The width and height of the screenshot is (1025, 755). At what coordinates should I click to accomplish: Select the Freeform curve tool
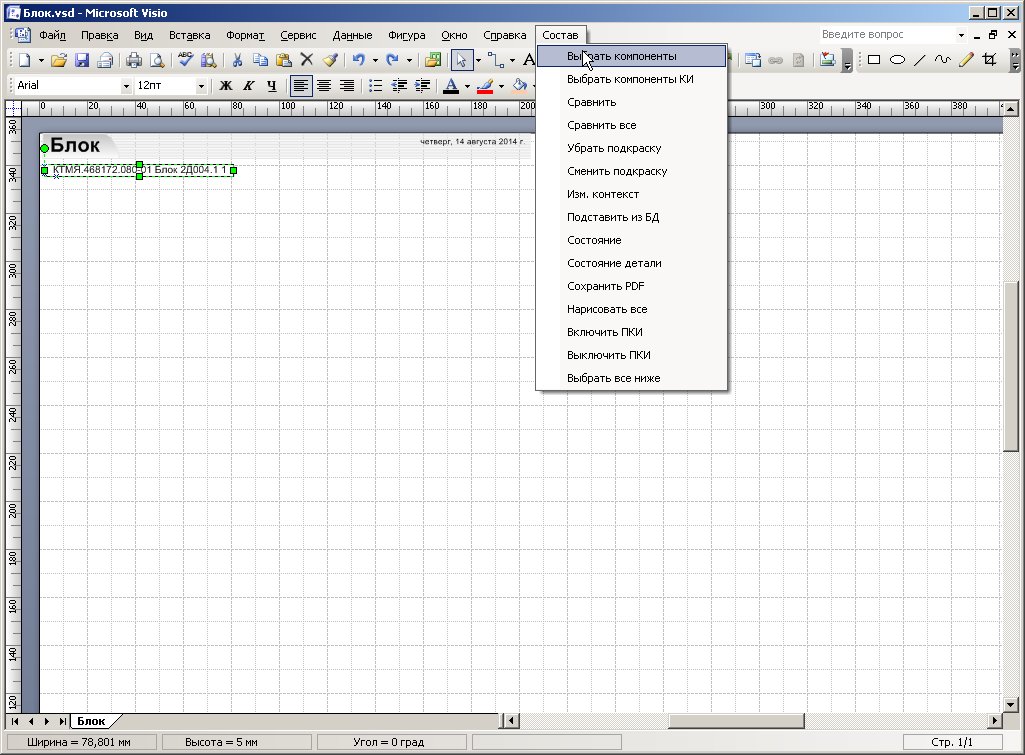coord(943,60)
